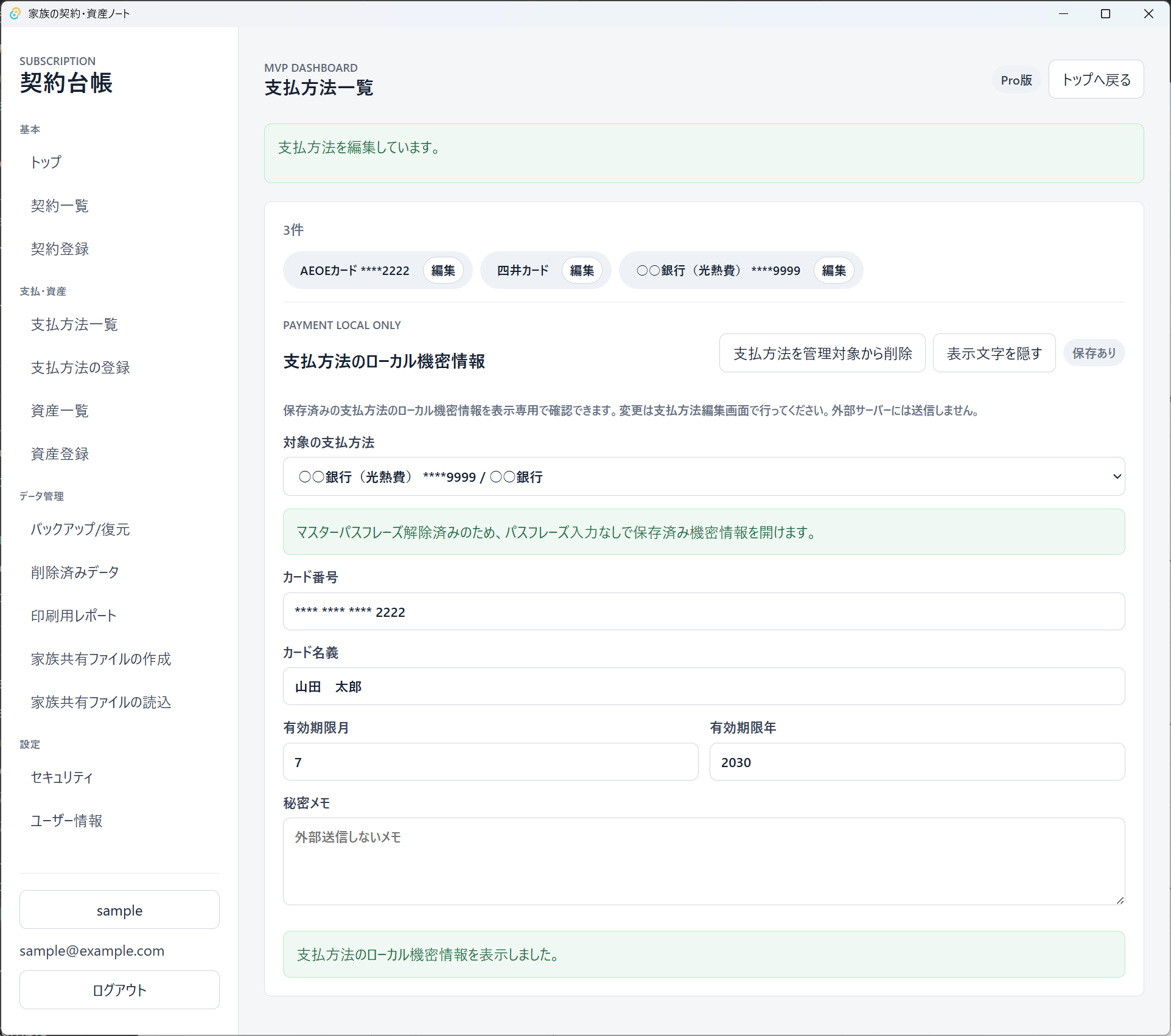Edit the AEOEカード ****2222 payment method
Screen dimensions: 1171x1036
tap(443, 271)
